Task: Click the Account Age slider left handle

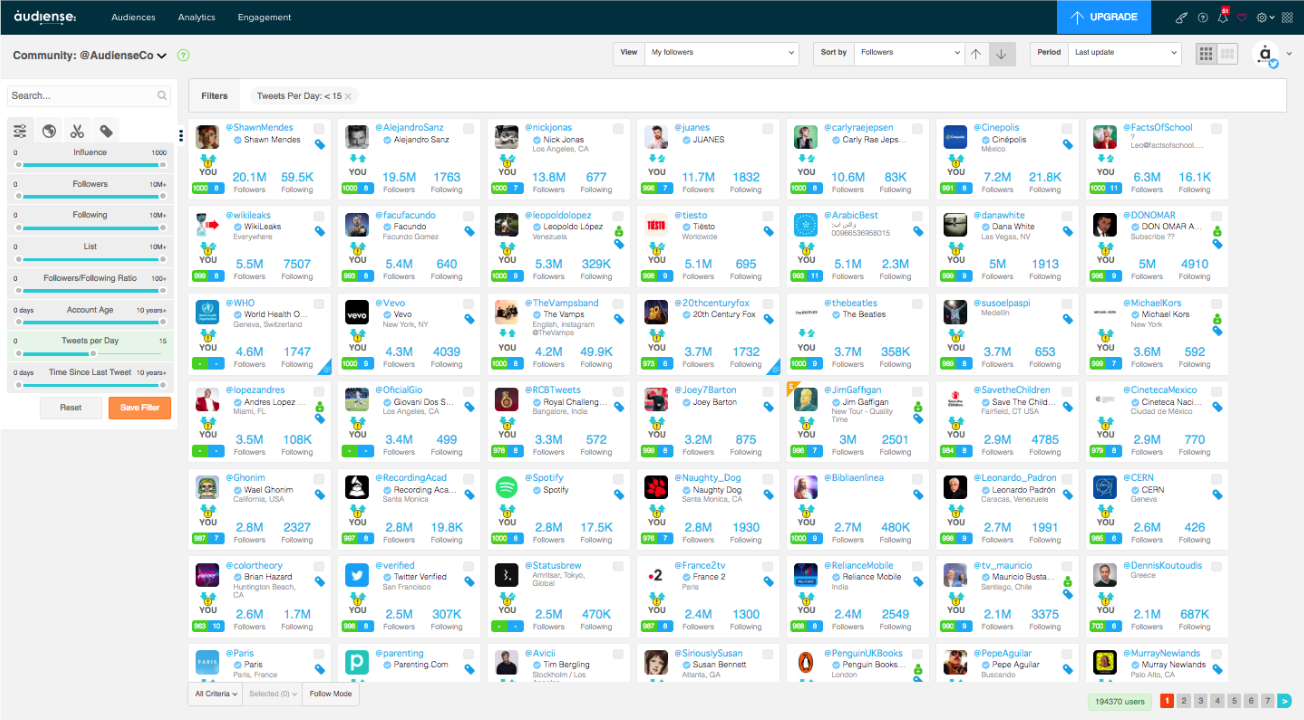Action: click(x=18, y=322)
